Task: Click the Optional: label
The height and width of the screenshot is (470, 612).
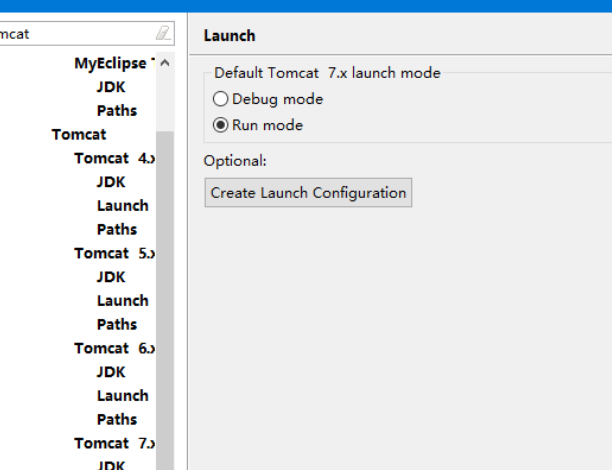Action: click(x=235, y=161)
